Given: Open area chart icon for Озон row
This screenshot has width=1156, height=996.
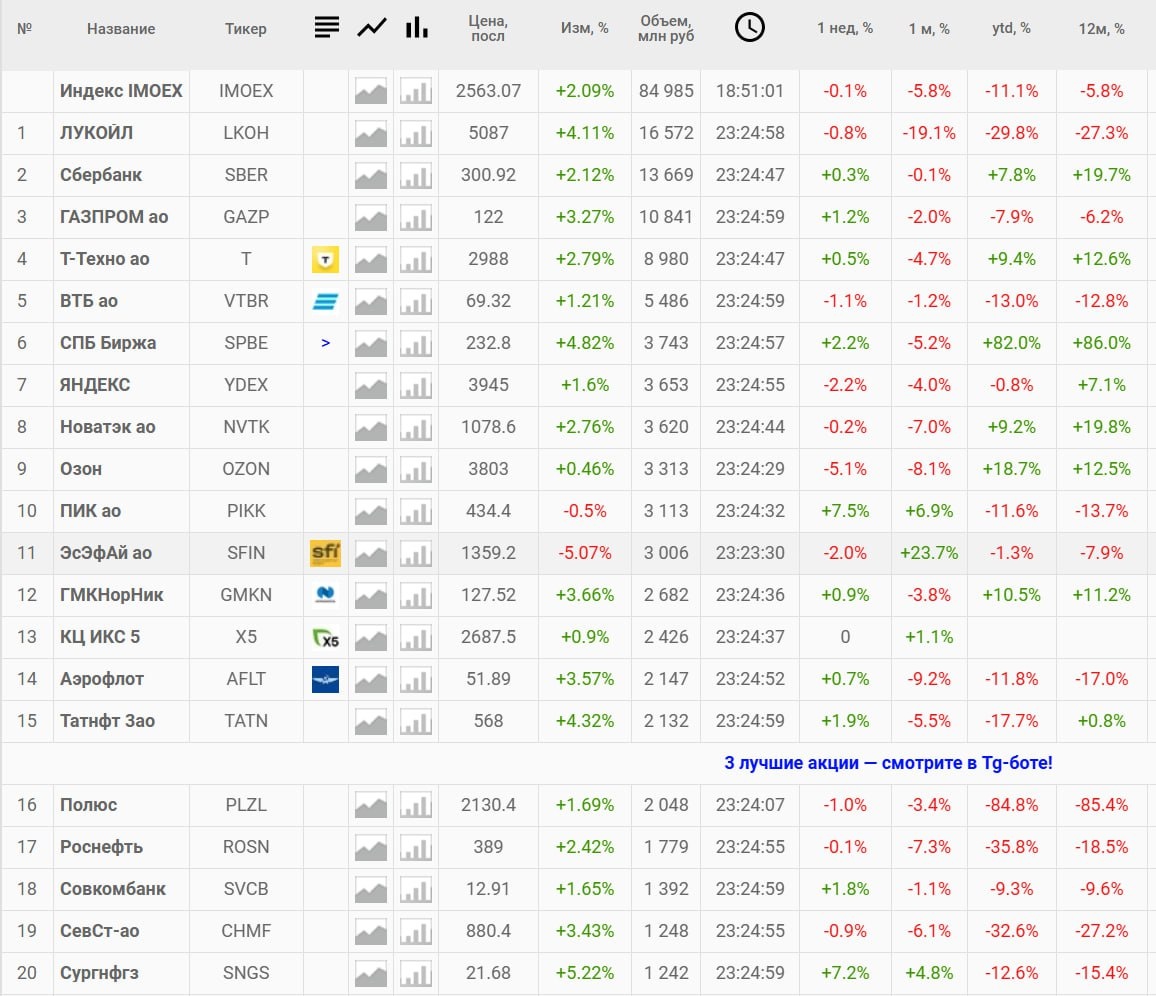Looking at the screenshot, I should [x=371, y=470].
